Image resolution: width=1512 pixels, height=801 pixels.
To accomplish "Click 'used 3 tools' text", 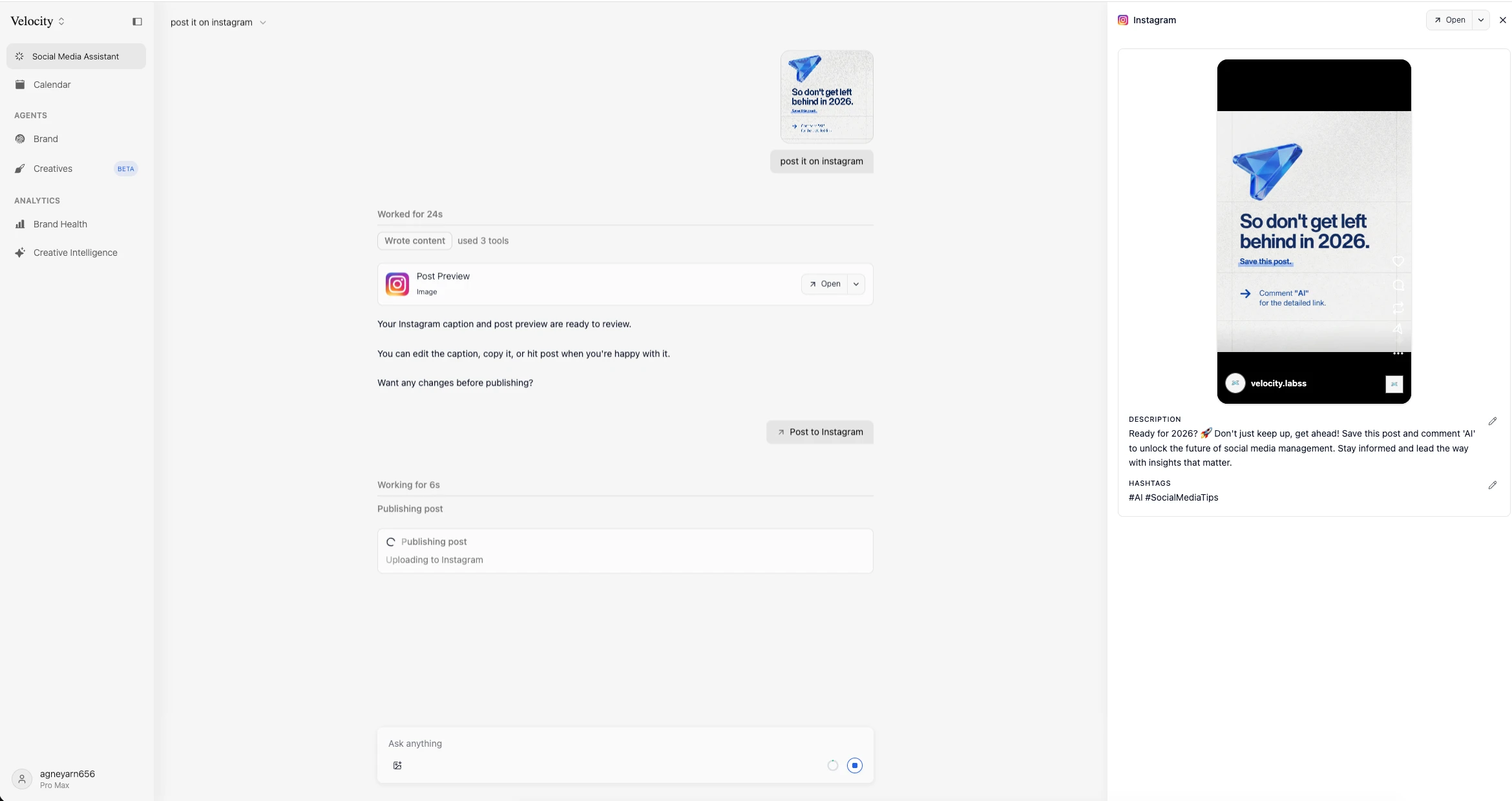I will [483, 241].
